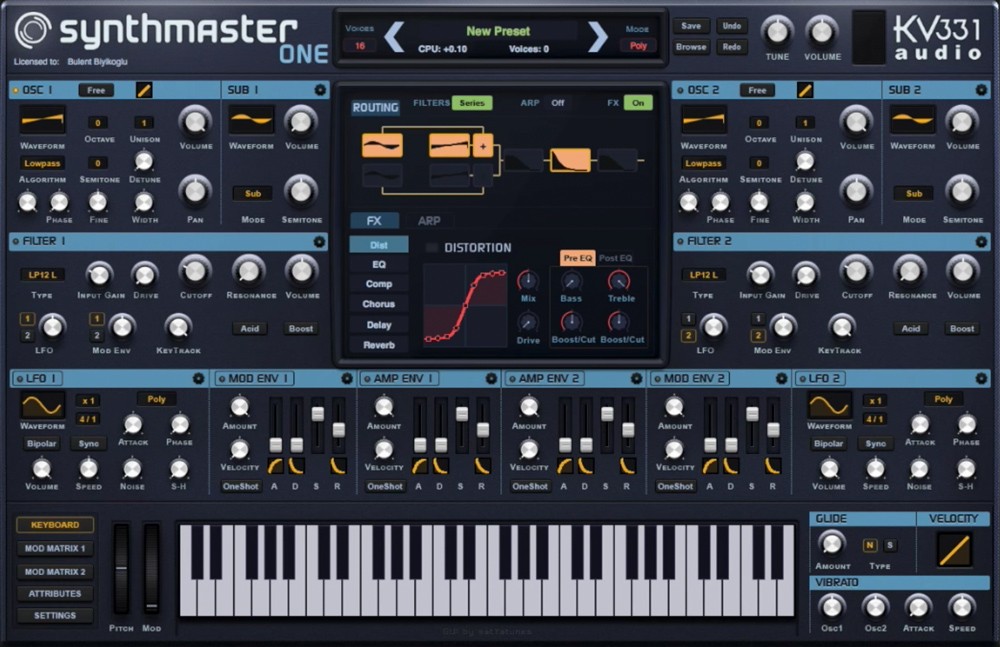
Task: Open Filter 1 LP12 L type dropdown
Action: (x=42, y=275)
